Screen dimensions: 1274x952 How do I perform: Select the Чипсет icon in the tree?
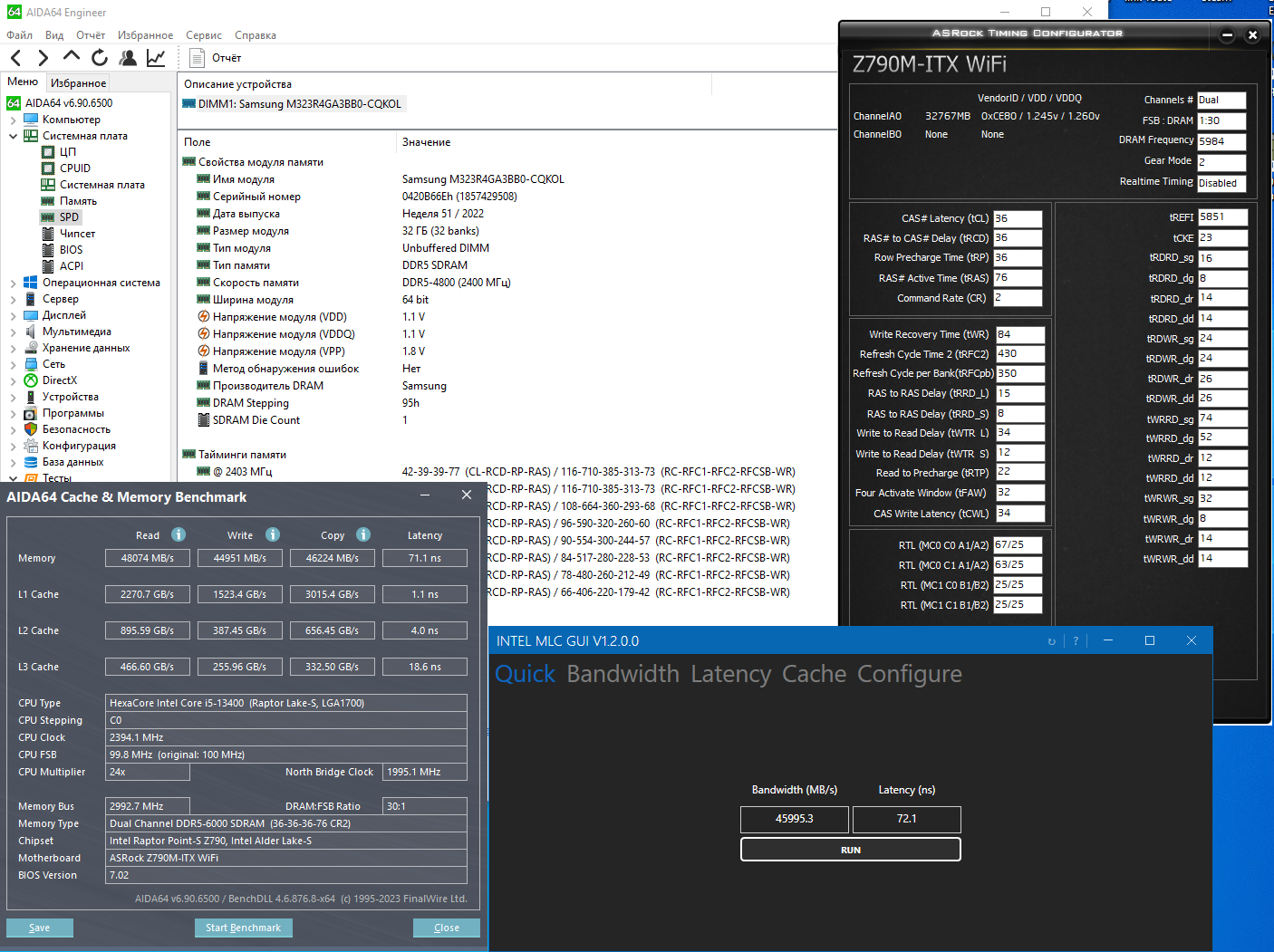click(48, 234)
